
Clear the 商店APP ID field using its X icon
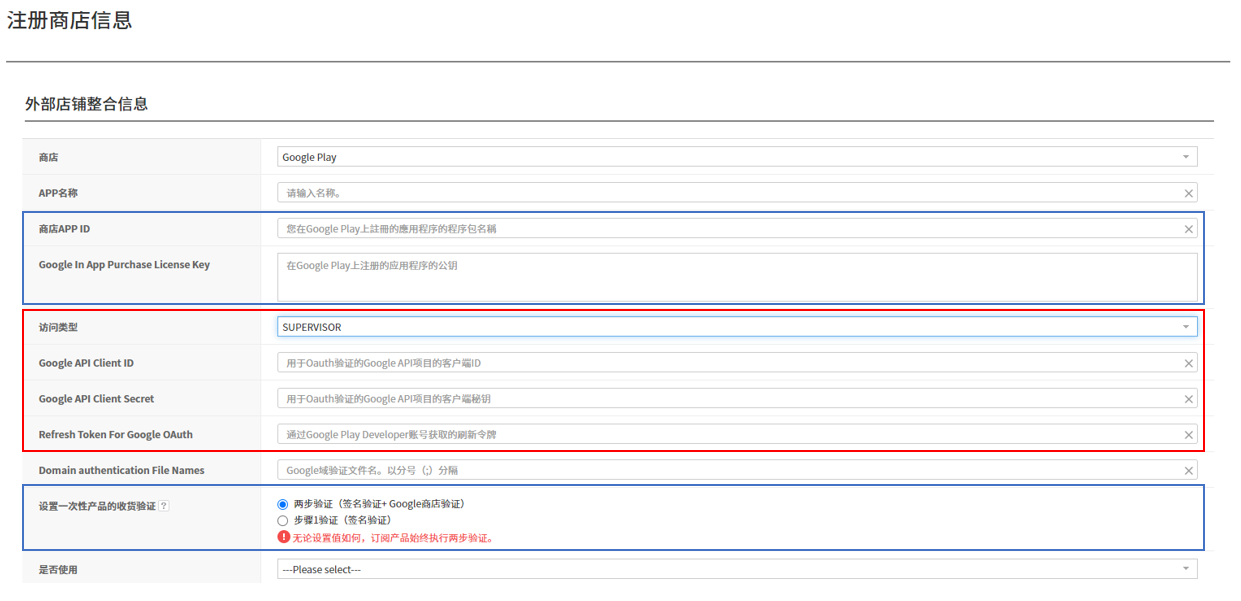(x=1189, y=228)
